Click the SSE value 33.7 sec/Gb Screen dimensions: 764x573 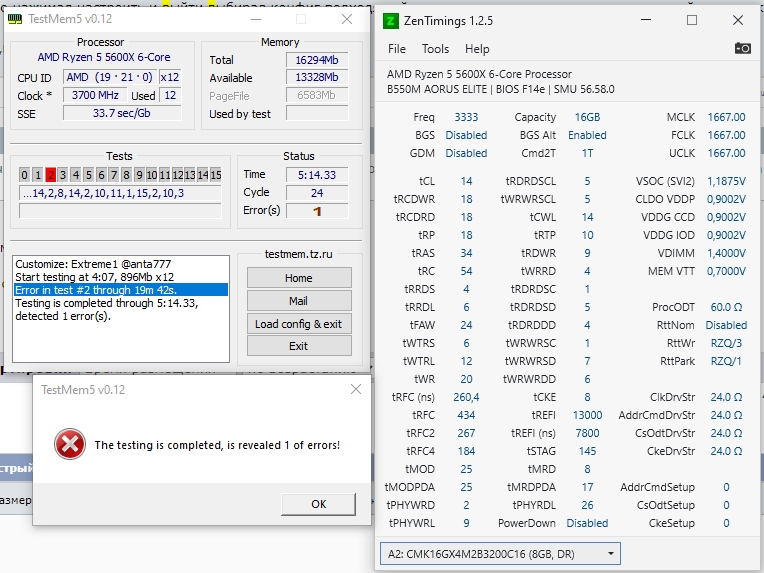122,113
